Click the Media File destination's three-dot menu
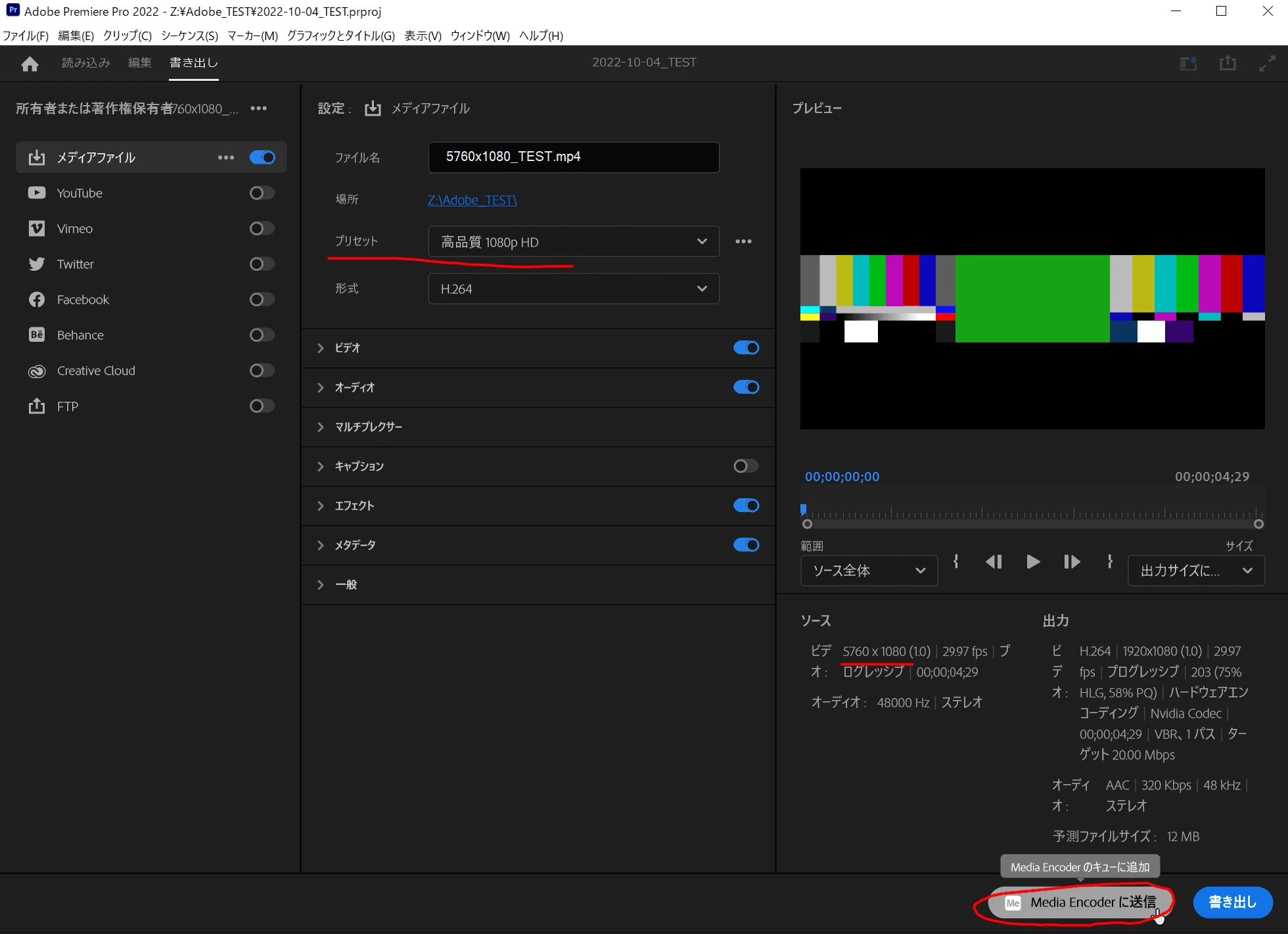 tap(226, 158)
